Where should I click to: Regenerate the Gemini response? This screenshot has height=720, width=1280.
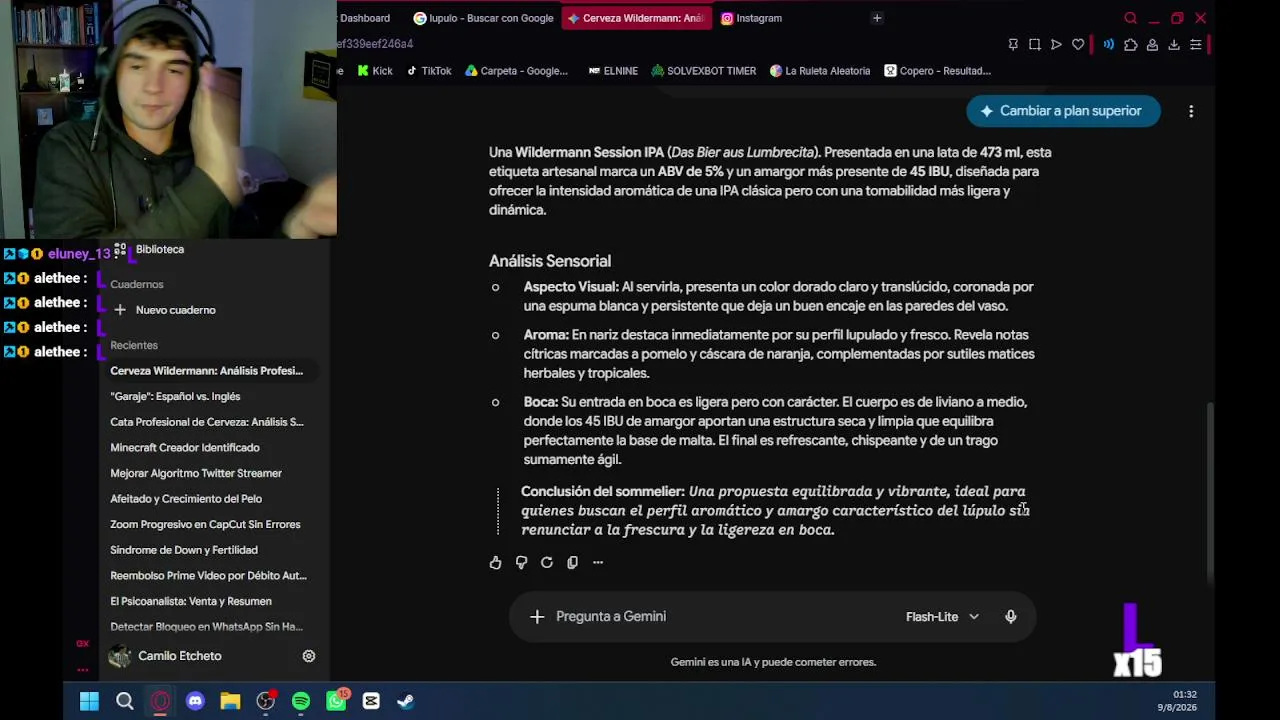[547, 562]
